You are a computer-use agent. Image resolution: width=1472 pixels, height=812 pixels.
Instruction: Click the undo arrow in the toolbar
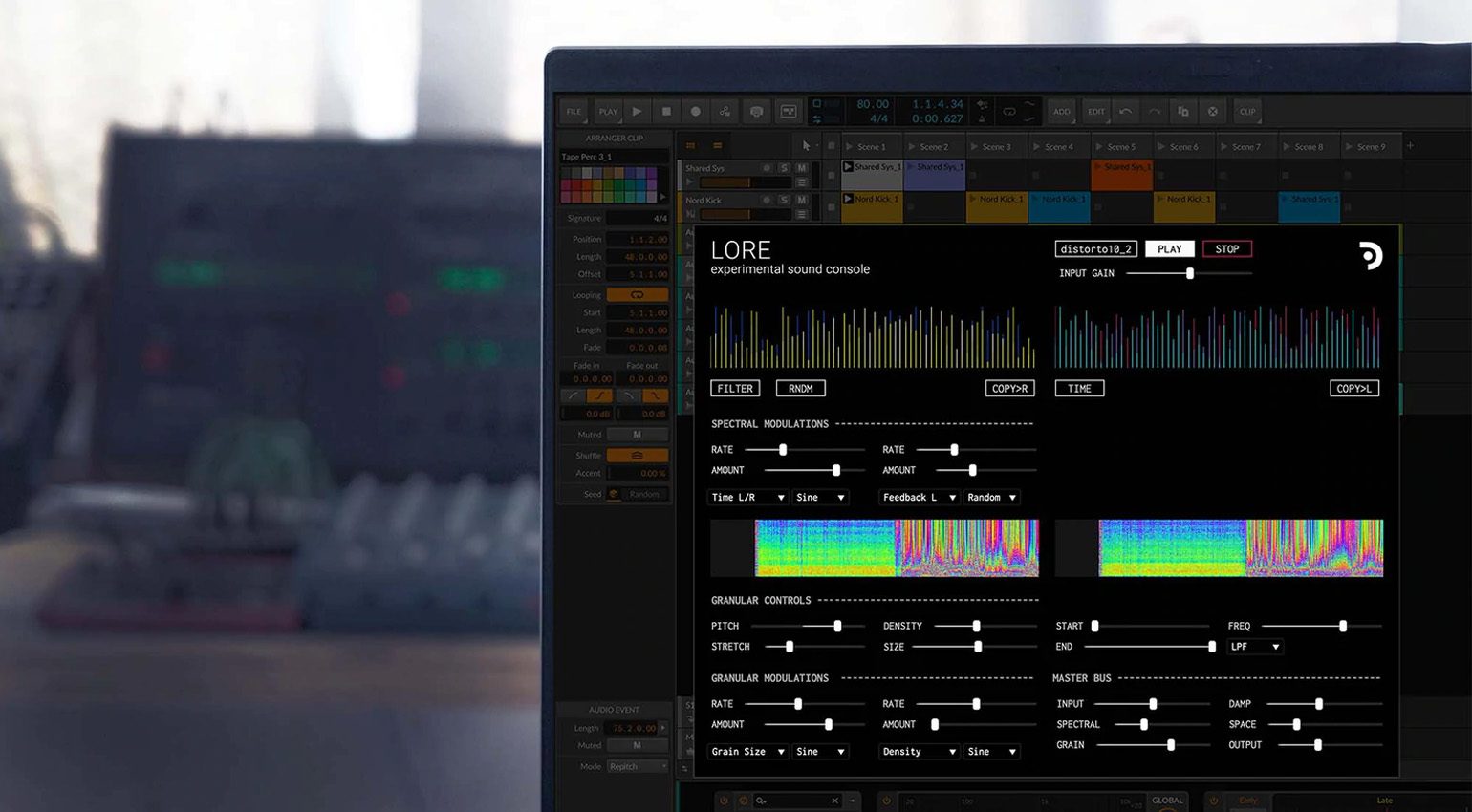pos(1126,112)
